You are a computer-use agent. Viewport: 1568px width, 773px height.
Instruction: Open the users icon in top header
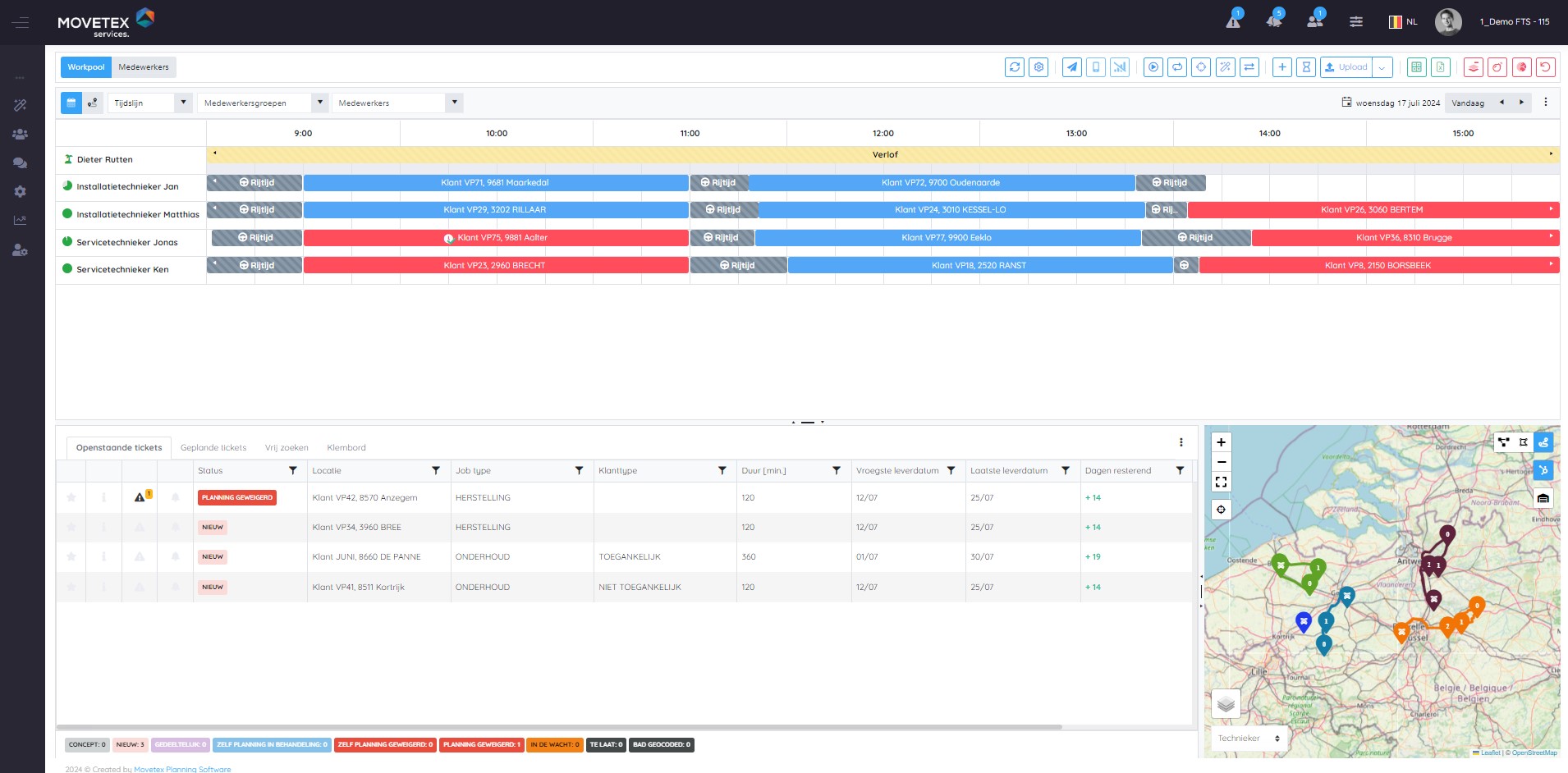tap(1315, 21)
